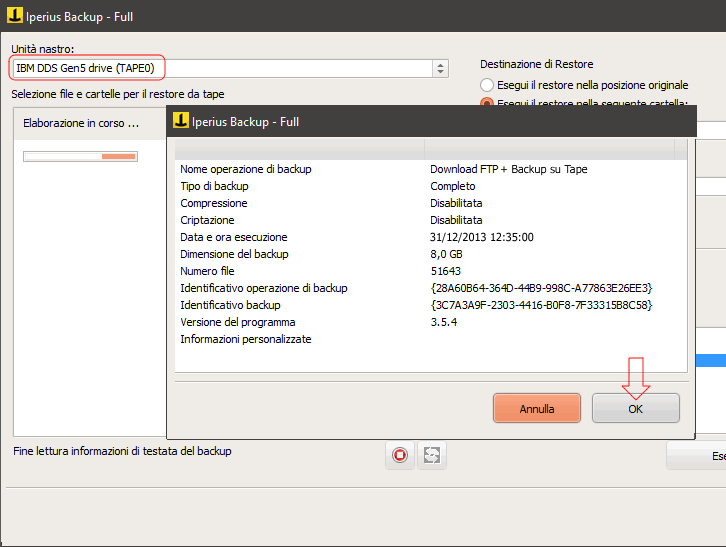Click 'Selezione file e cartelle per il restore' label
726x547 pixels.
(x=118, y=94)
